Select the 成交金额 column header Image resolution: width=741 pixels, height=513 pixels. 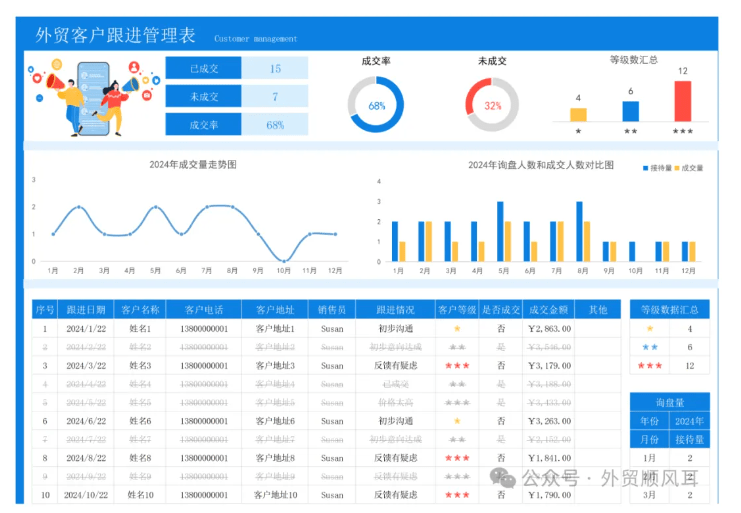[x=548, y=309]
